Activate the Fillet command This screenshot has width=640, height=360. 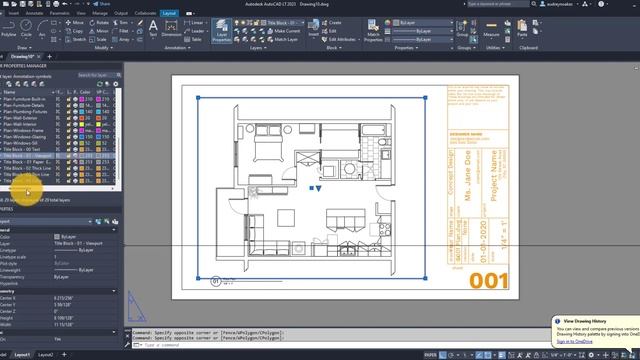120,31
